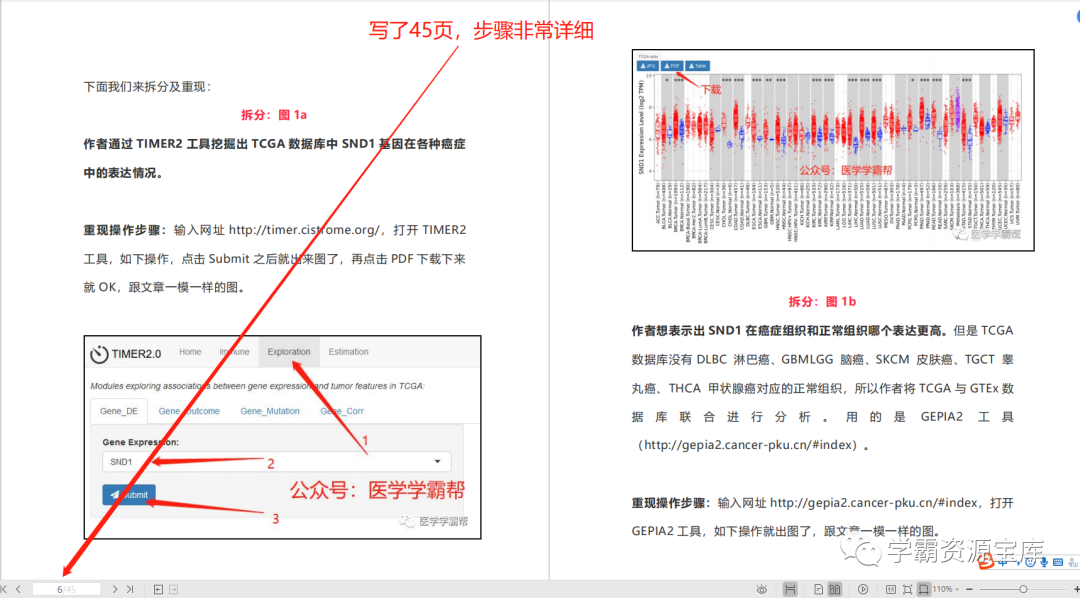Click the zoom slider handle
Image resolution: width=1080 pixels, height=598 pixels.
point(1023,589)
